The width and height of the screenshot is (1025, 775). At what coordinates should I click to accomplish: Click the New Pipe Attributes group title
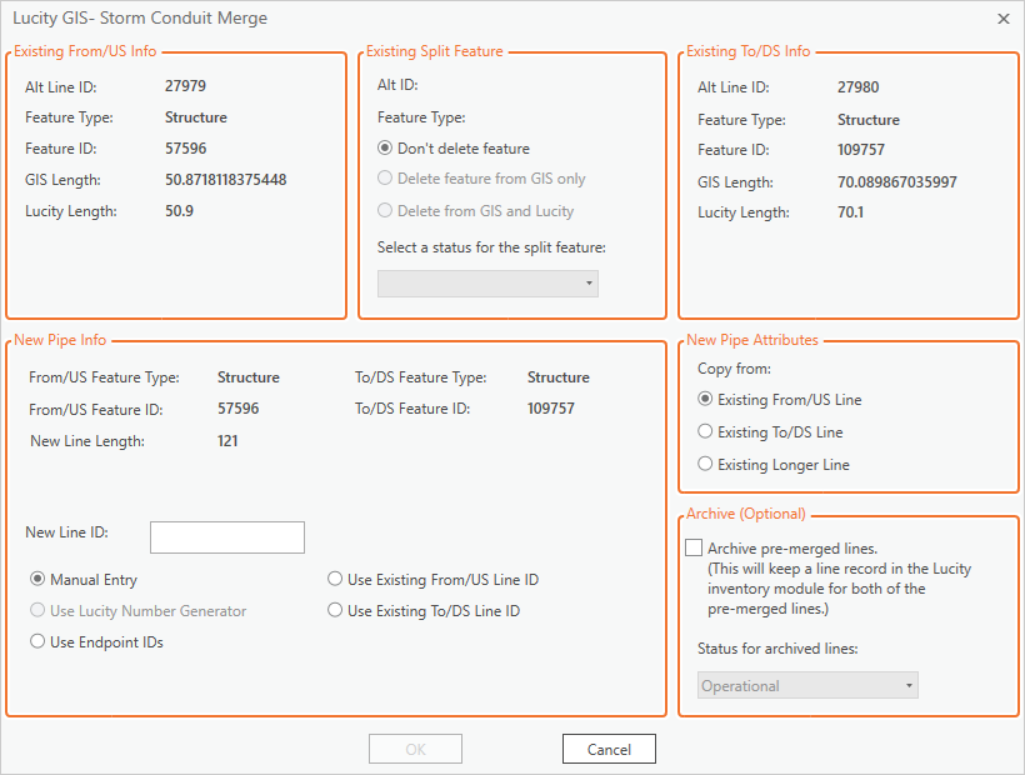pyautogui.click(x=752, y=340)
